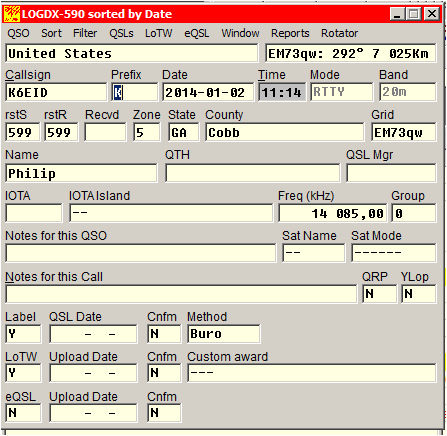
Task: Open the LoTW menu
Action: [x=159, y=33]
